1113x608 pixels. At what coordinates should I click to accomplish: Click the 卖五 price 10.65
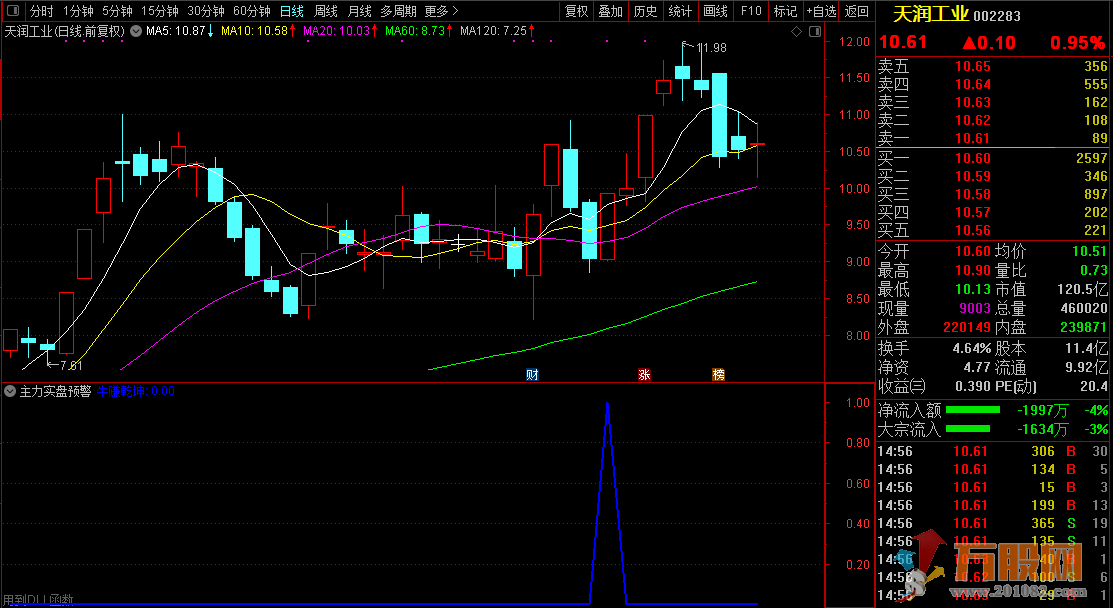(972, 67)
